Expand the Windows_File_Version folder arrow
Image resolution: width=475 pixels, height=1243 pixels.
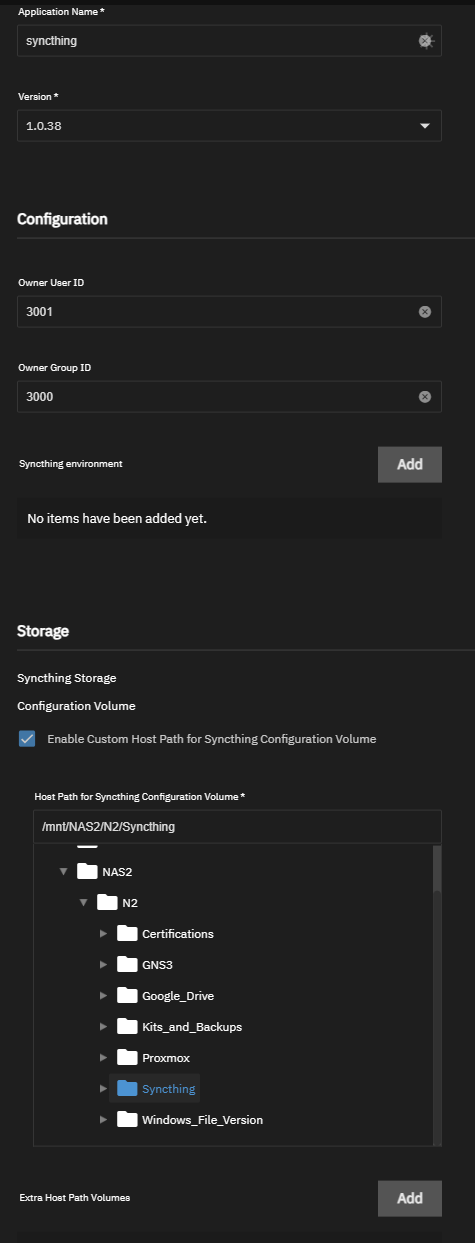(104, 1120)
